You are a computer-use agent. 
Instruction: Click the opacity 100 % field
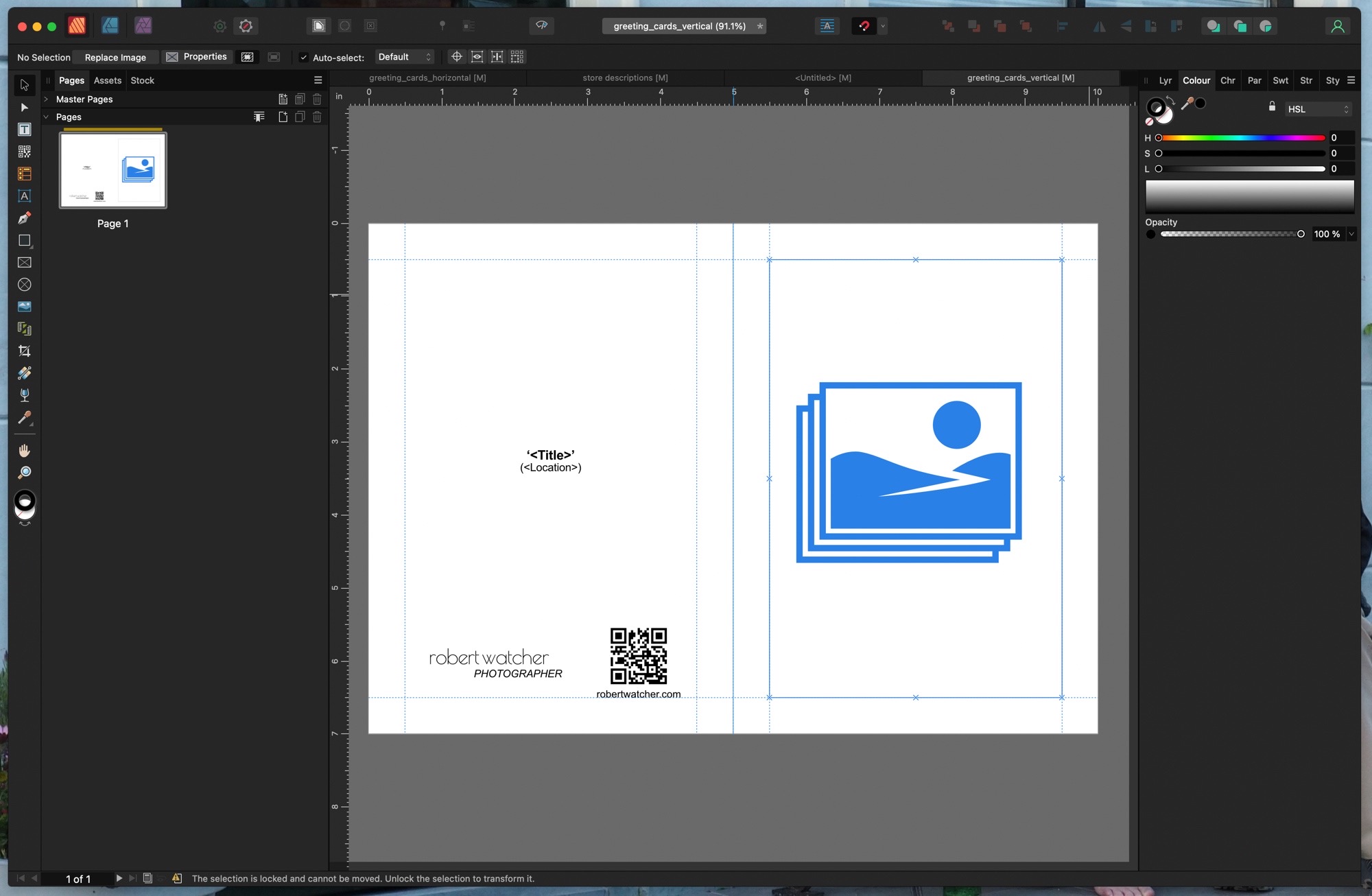(x=1327, y=234)
